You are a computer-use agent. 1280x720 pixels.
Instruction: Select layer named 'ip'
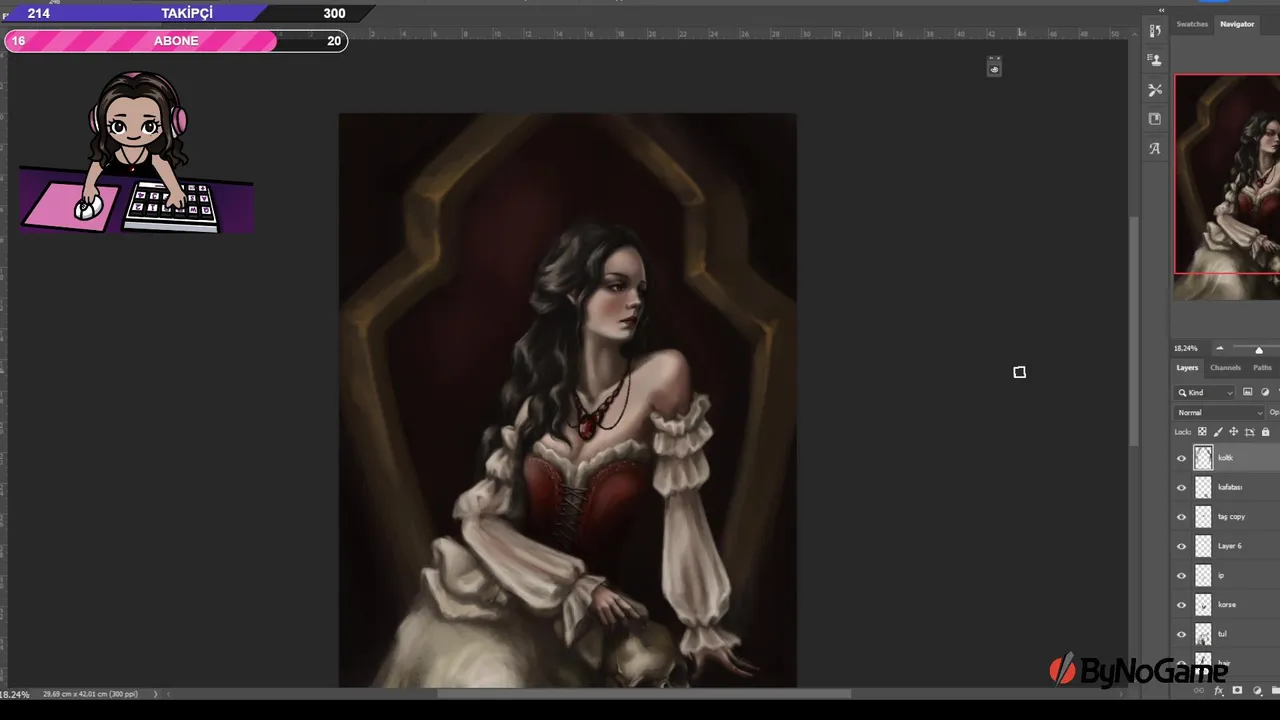point(1220,576)
